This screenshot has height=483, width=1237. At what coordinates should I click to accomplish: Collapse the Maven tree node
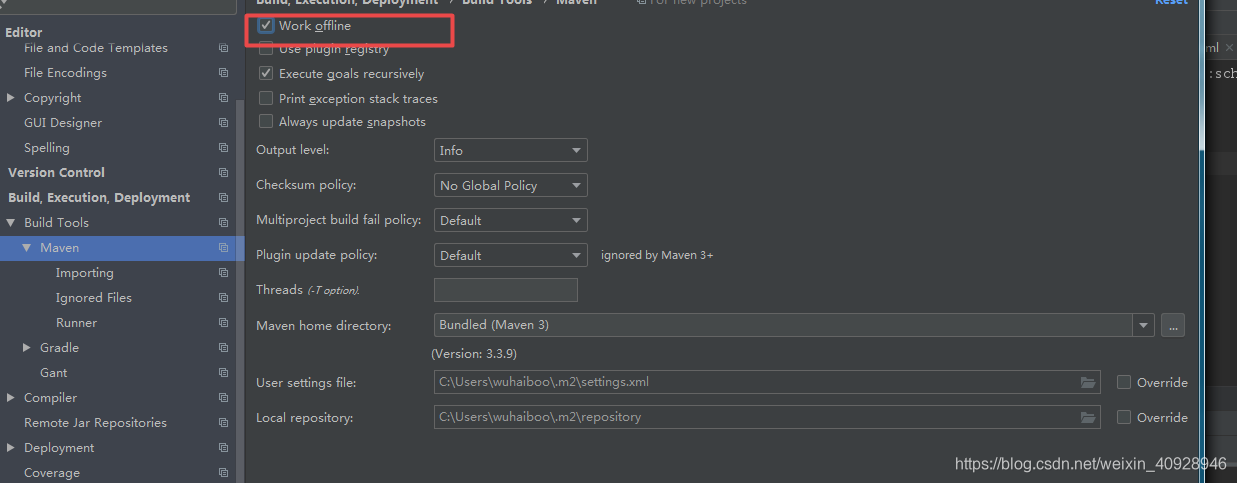[27, 248]
